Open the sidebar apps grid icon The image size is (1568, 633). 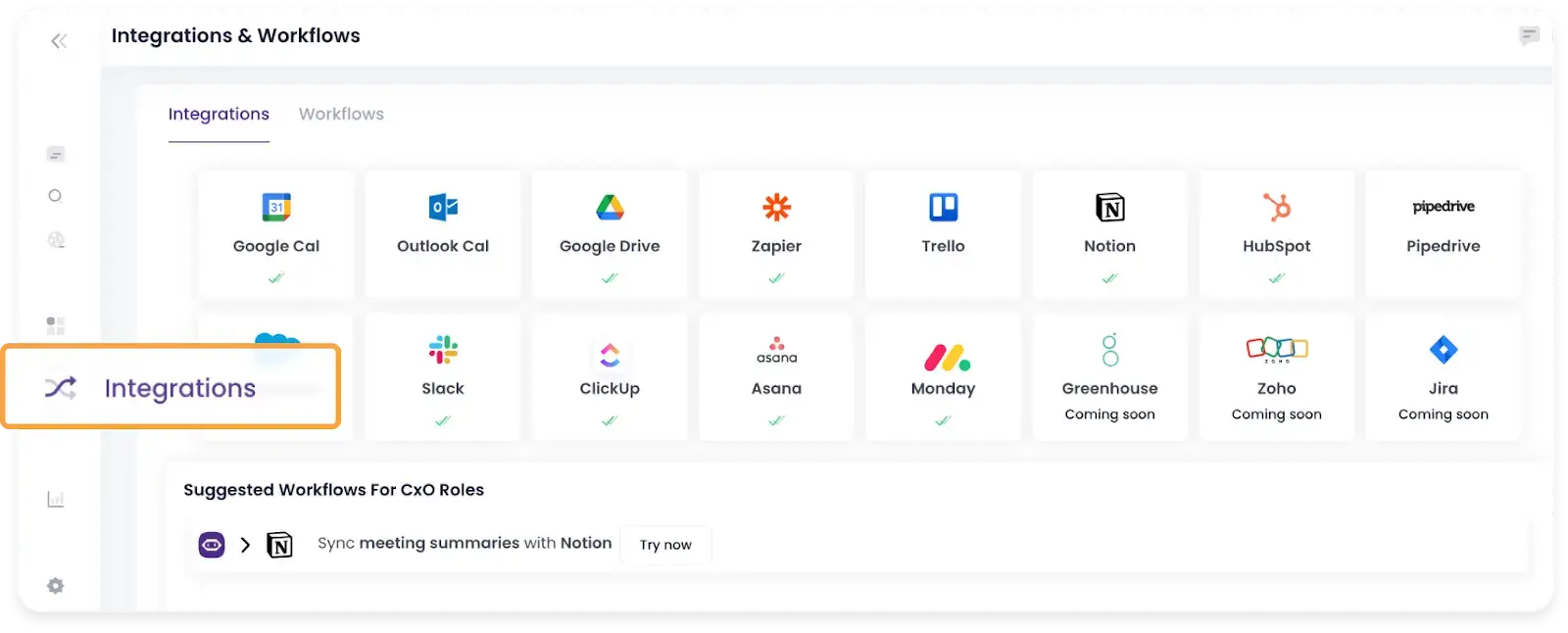(x=56, y=325)
